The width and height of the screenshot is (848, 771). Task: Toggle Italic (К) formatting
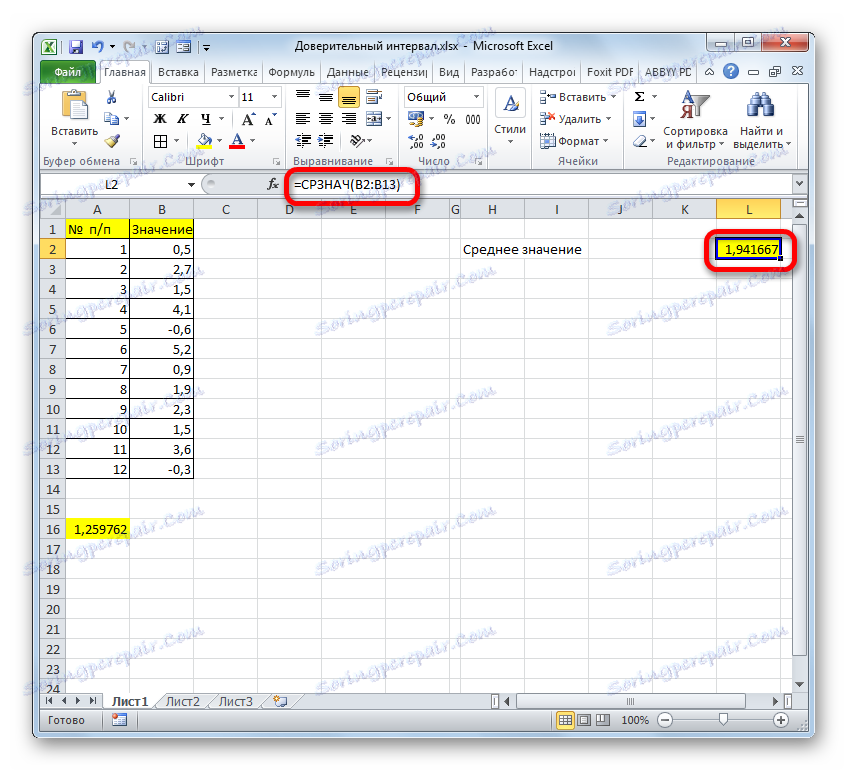coord(183,119)
